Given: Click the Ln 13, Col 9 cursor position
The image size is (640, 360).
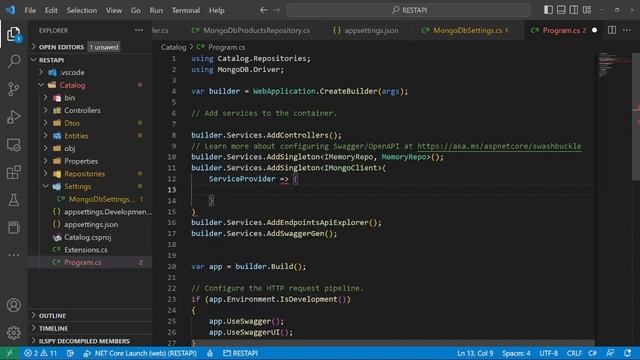Looking at the screenshot, I should tap(475, 353).
